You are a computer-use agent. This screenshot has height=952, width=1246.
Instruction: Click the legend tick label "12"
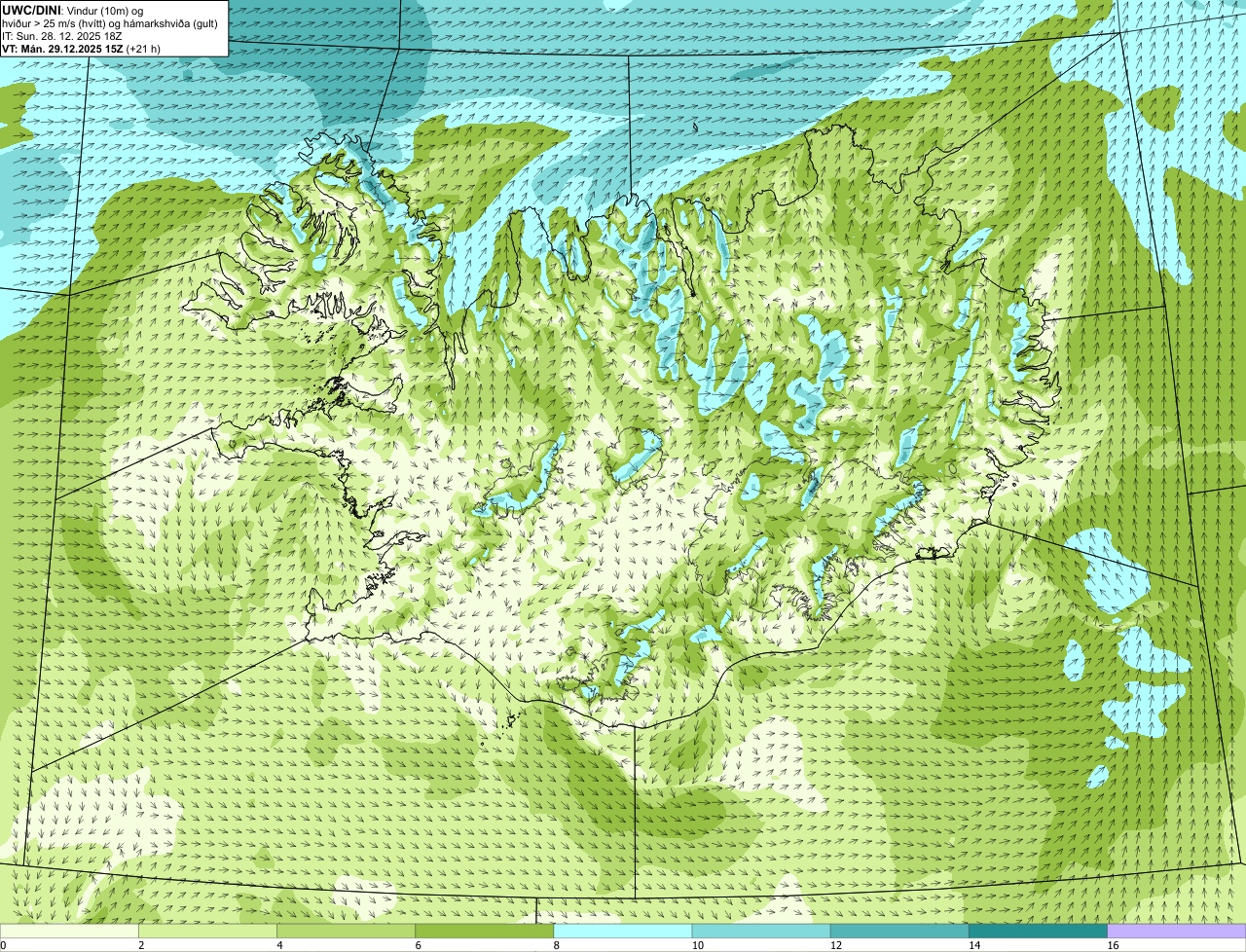tap(835, 945)
